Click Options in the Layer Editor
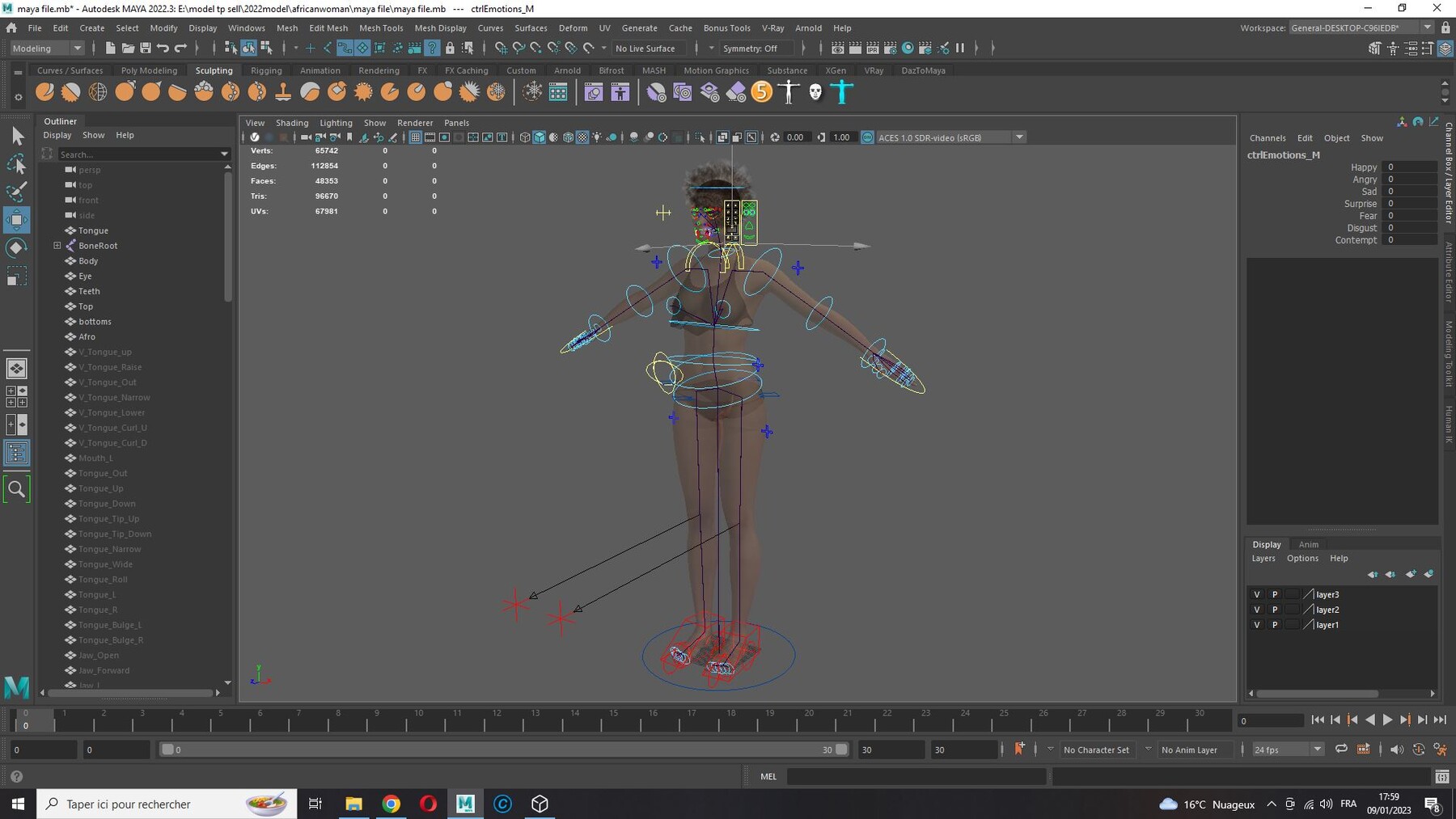The image size is (1456, 819). coord(1302,558)
